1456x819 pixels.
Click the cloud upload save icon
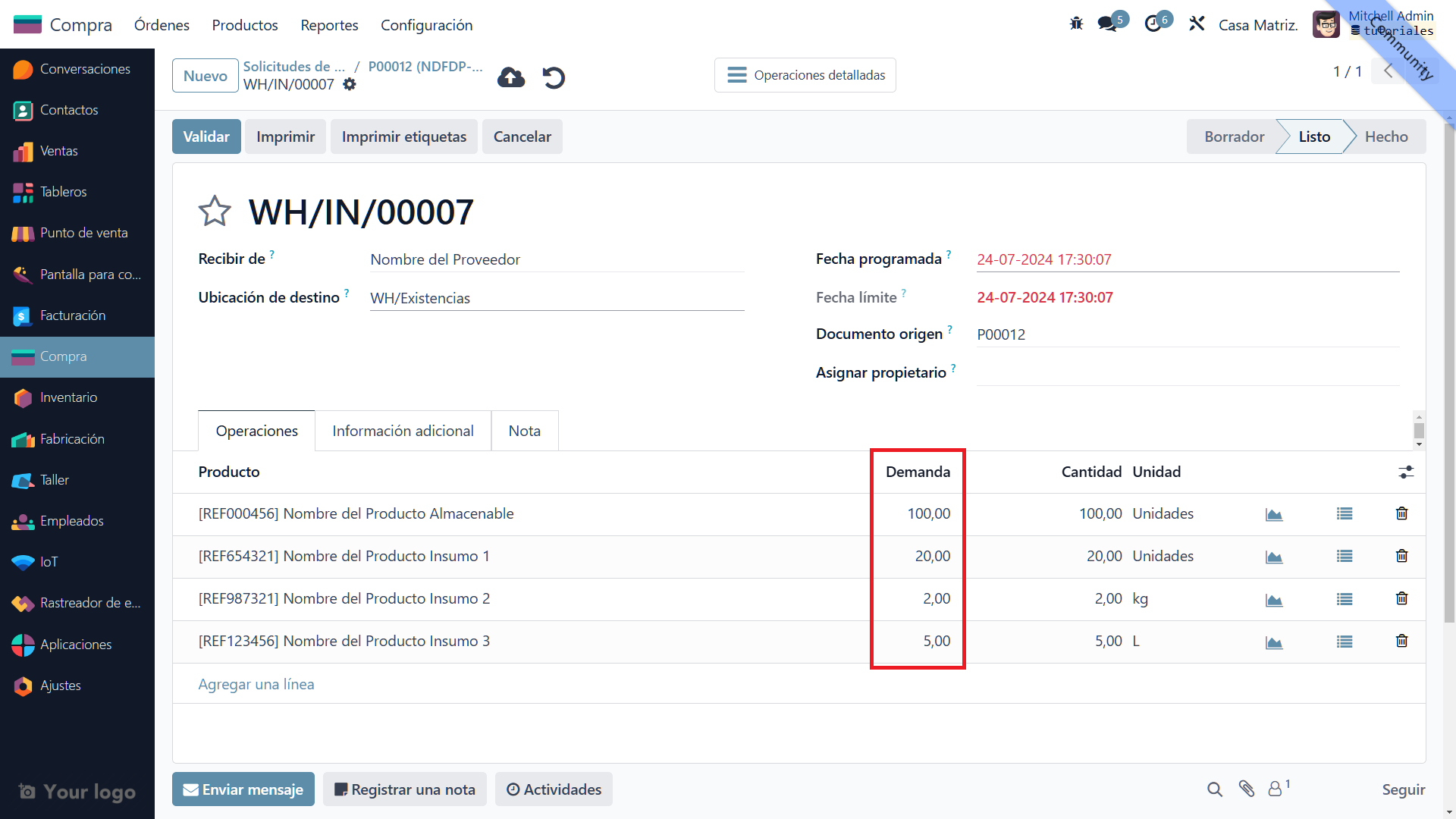point(511,77)
